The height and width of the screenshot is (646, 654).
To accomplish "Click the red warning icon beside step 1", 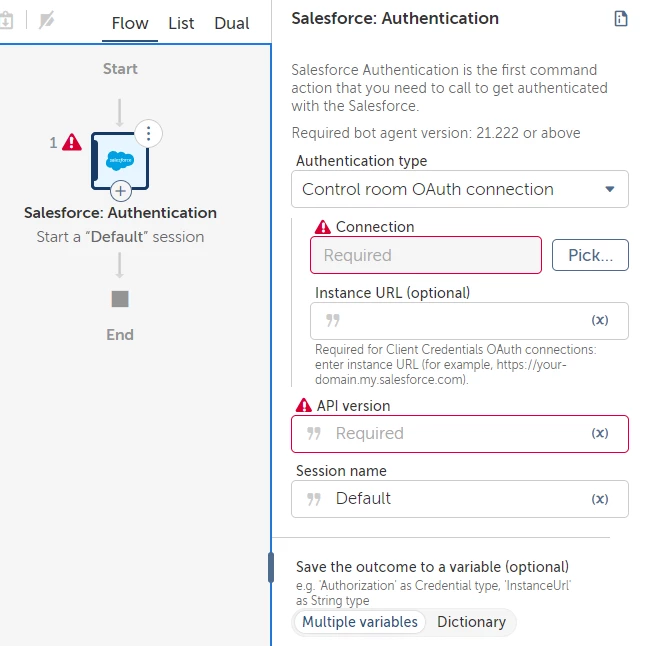I will coord(72,142).
